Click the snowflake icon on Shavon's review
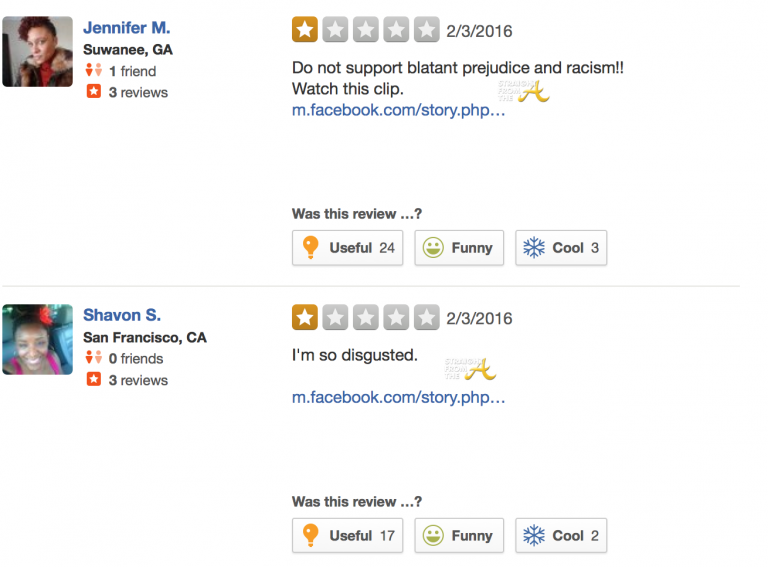Image resolution: width=768 pixels, height=567 pixels. point(534,535)
